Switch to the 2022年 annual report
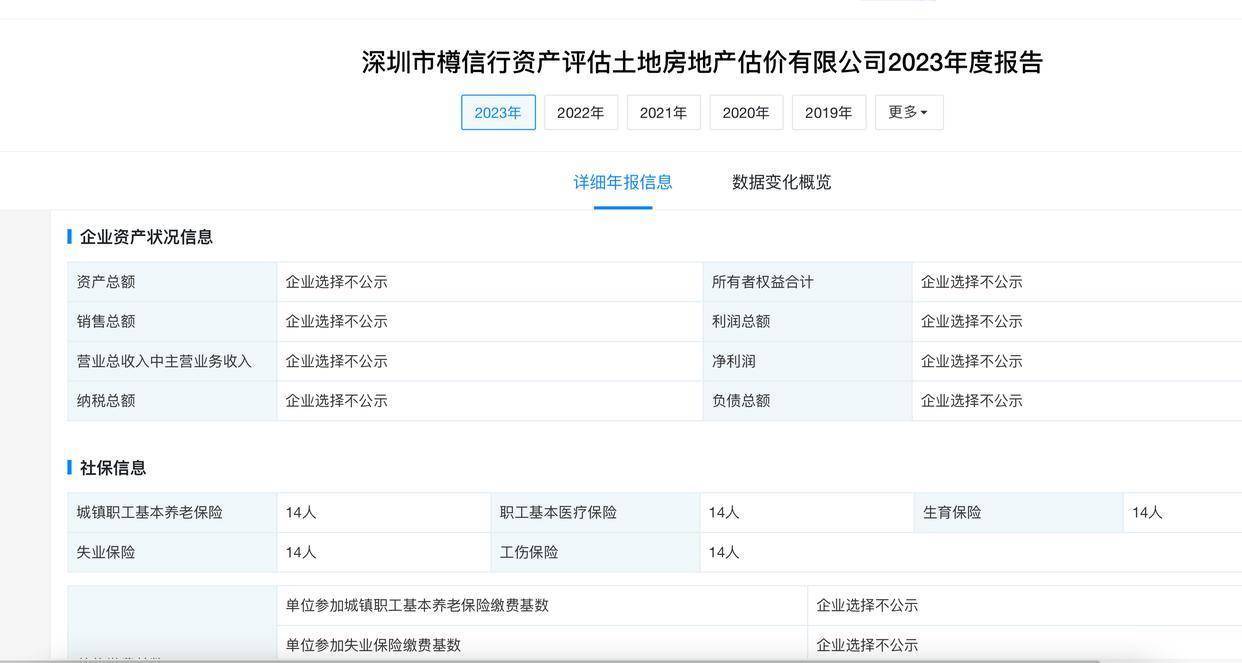The image size is (1242, 663). (580, 113)
